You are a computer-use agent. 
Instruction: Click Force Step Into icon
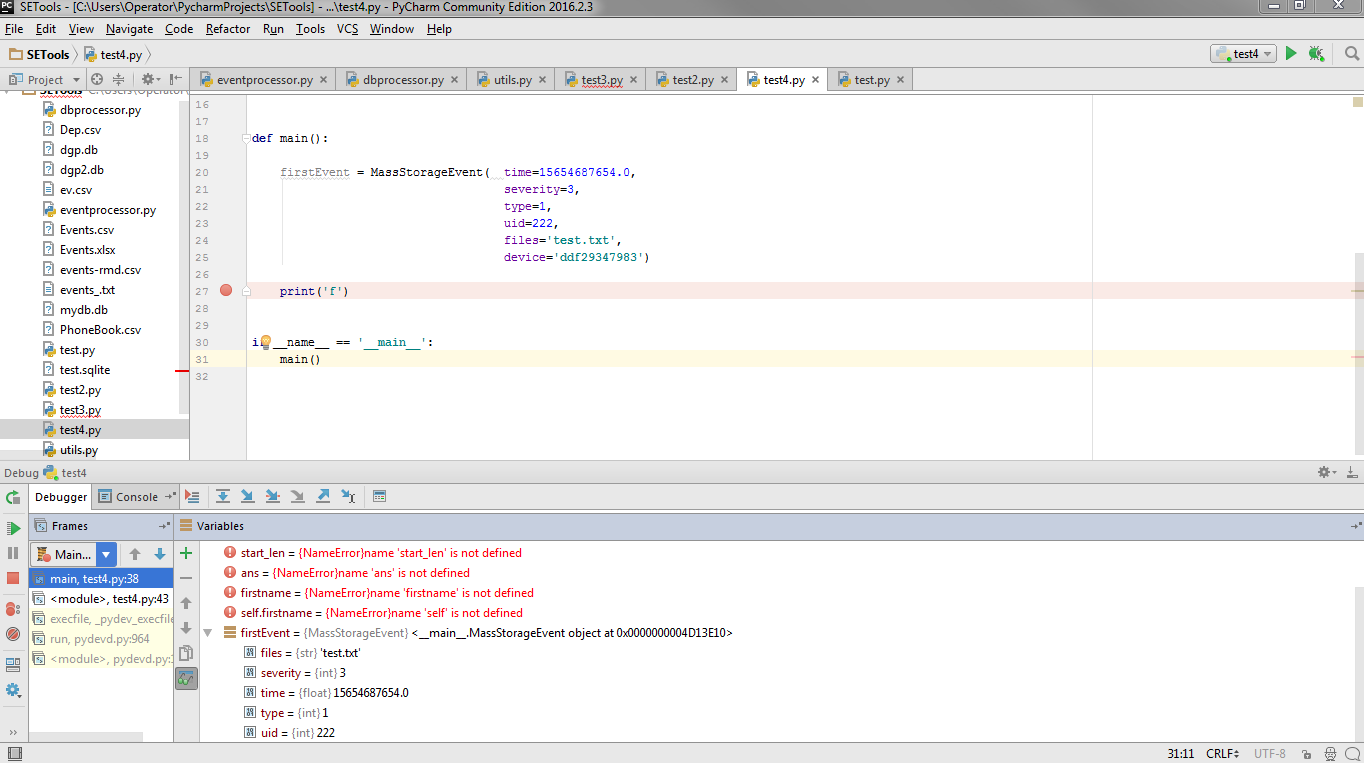tap(297, 496)
